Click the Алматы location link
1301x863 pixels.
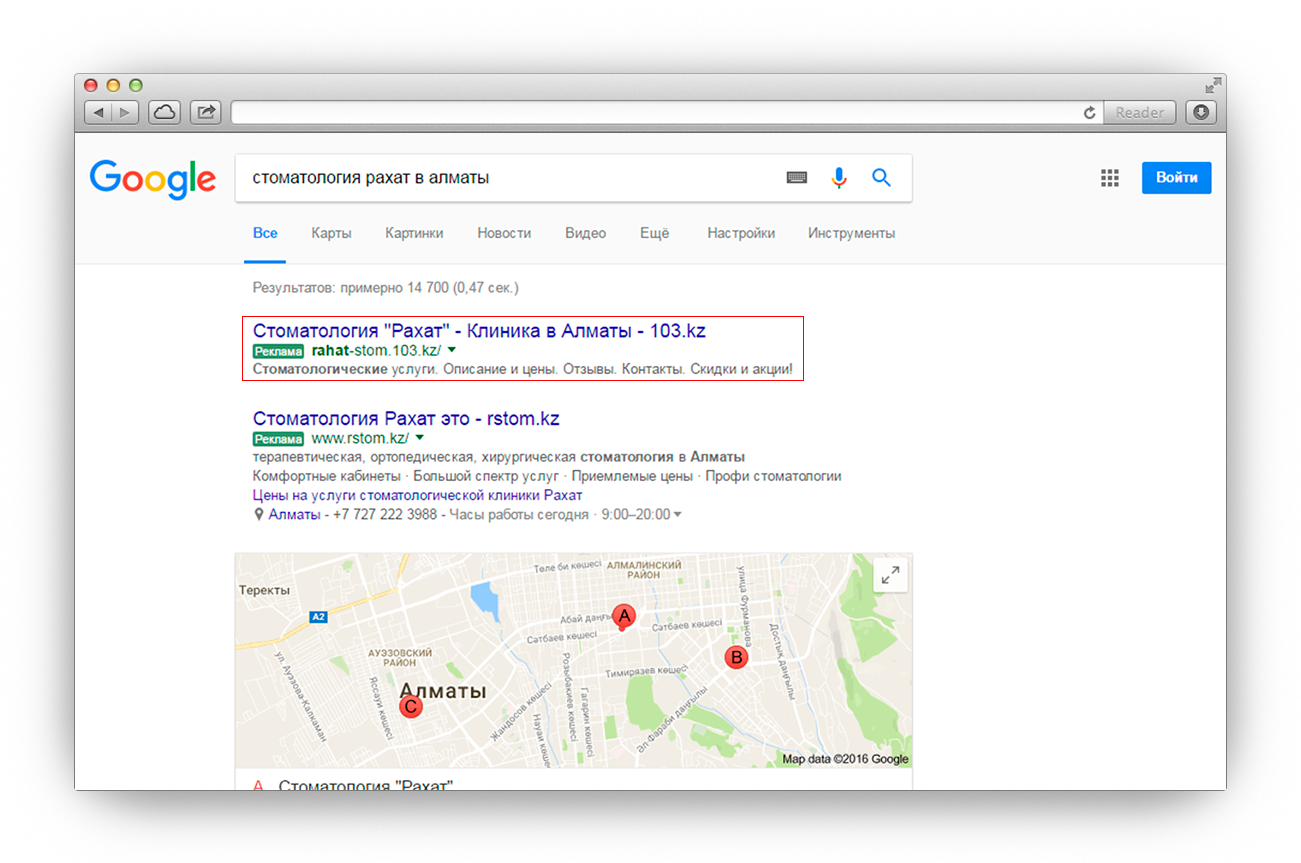pyautogui.click(x=294, y=514)
